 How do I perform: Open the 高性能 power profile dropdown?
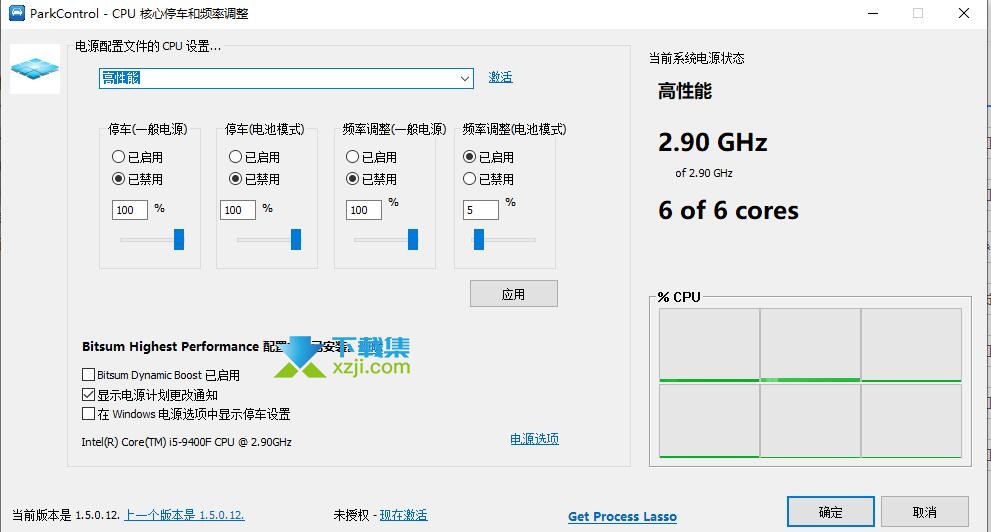[x=286, y=78]
